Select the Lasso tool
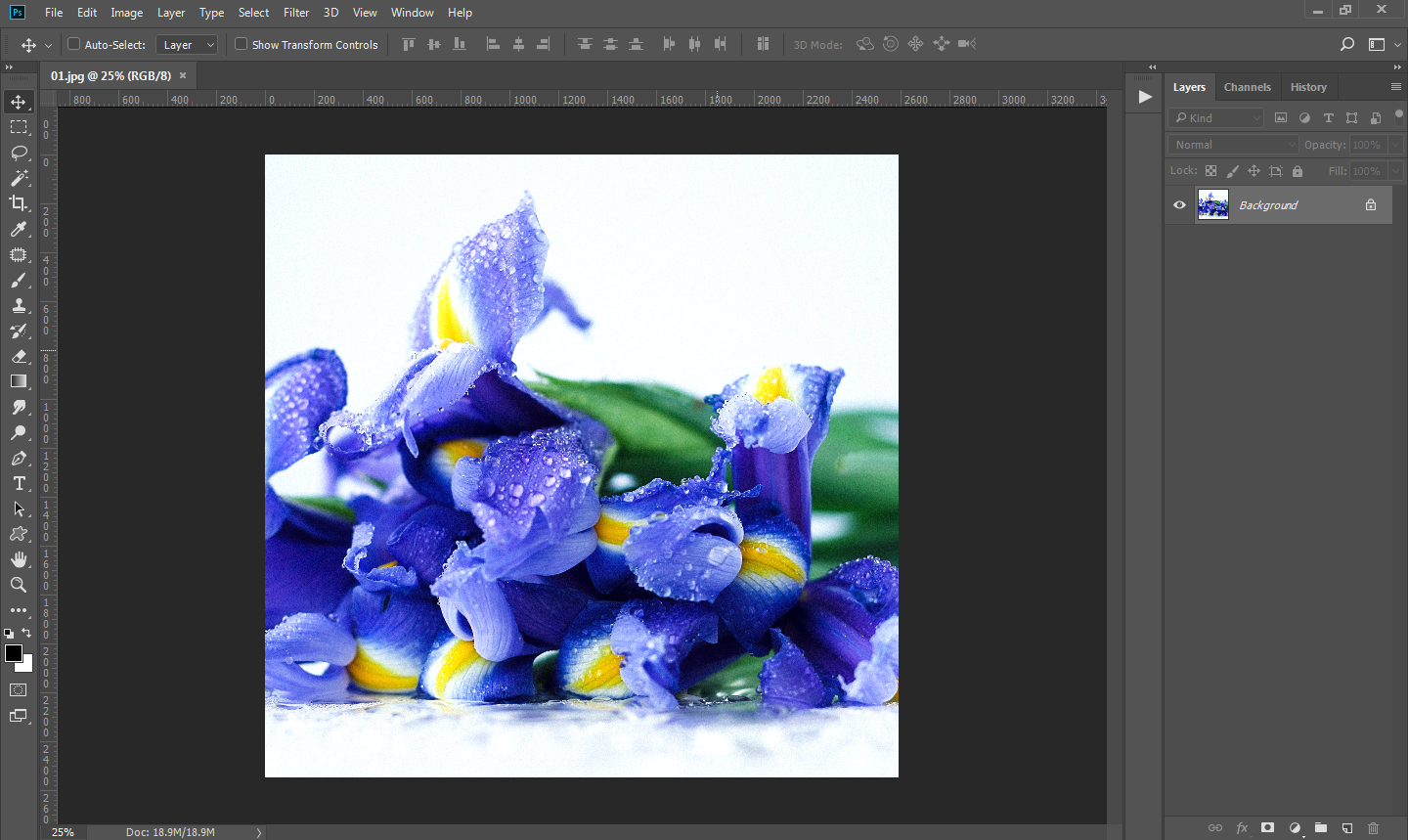 [19, 153]
